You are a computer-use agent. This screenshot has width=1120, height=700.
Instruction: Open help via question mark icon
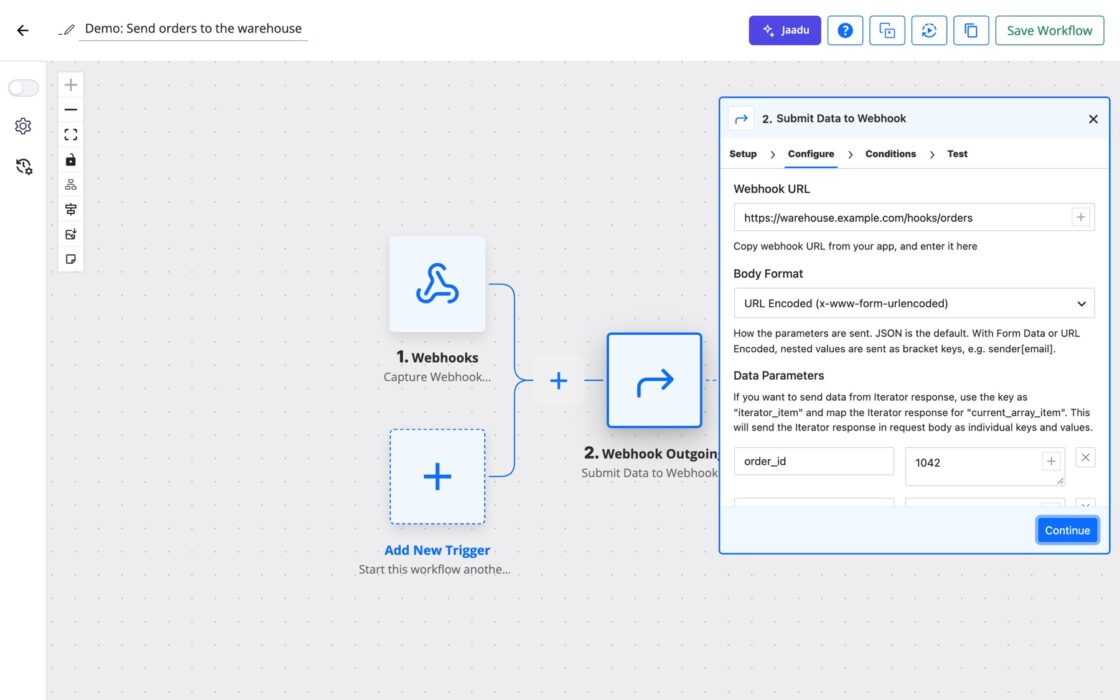coord(845,30)
